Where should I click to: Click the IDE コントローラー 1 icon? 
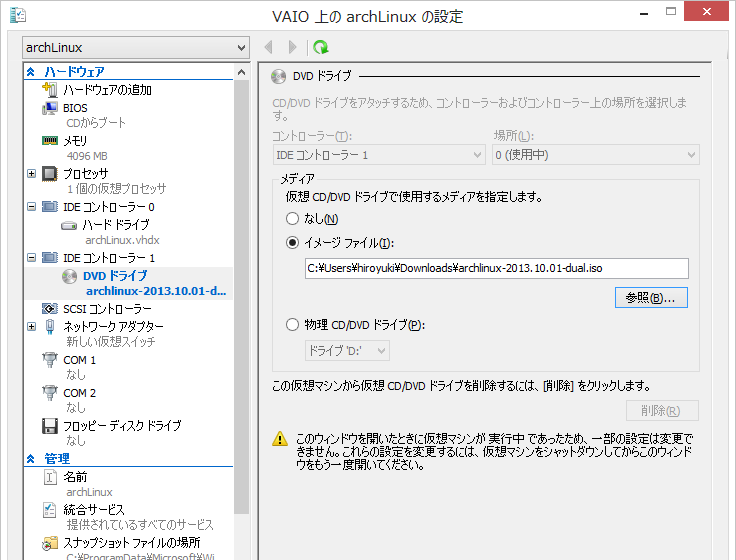50,258
